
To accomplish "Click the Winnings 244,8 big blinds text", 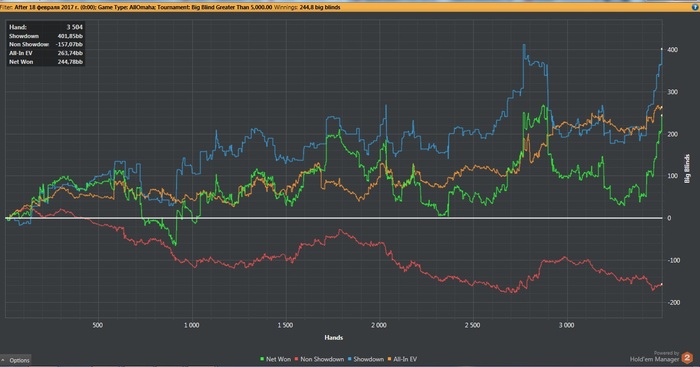I will (x=307, y=7).
